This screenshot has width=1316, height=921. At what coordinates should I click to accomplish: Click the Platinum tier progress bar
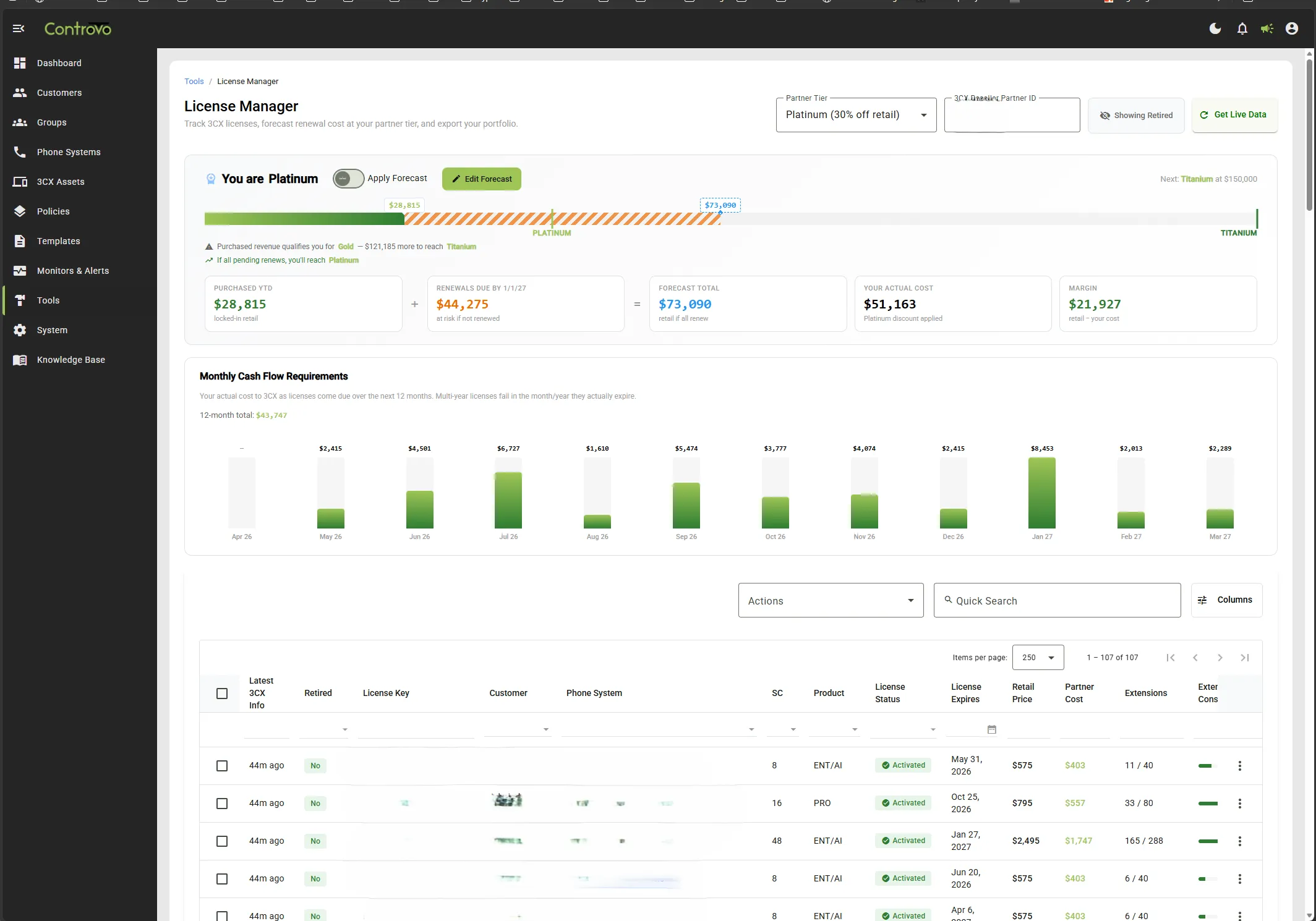pyautogui.click(x=551, y=219)
